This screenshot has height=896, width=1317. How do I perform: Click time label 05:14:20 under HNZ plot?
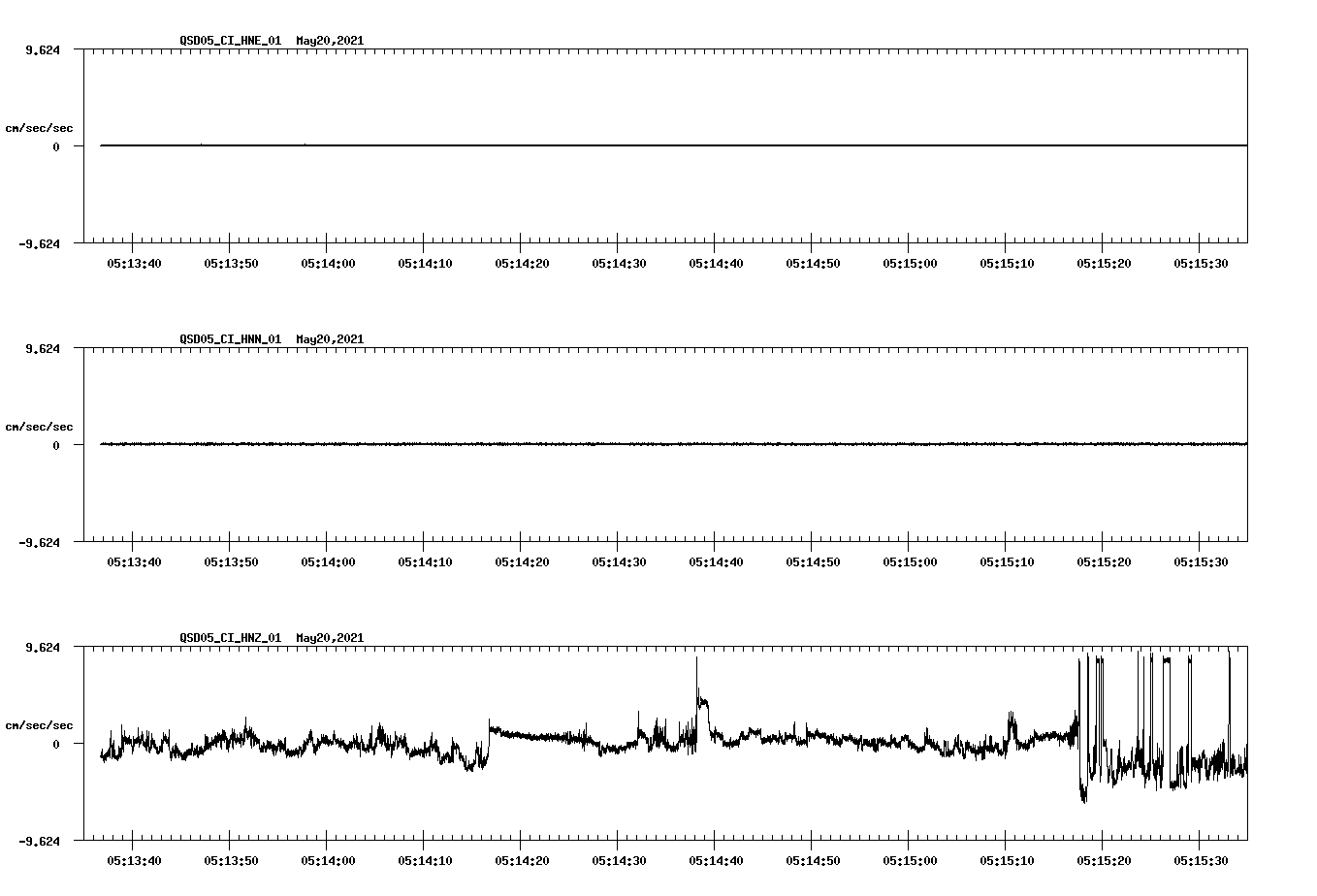point(522,860)
